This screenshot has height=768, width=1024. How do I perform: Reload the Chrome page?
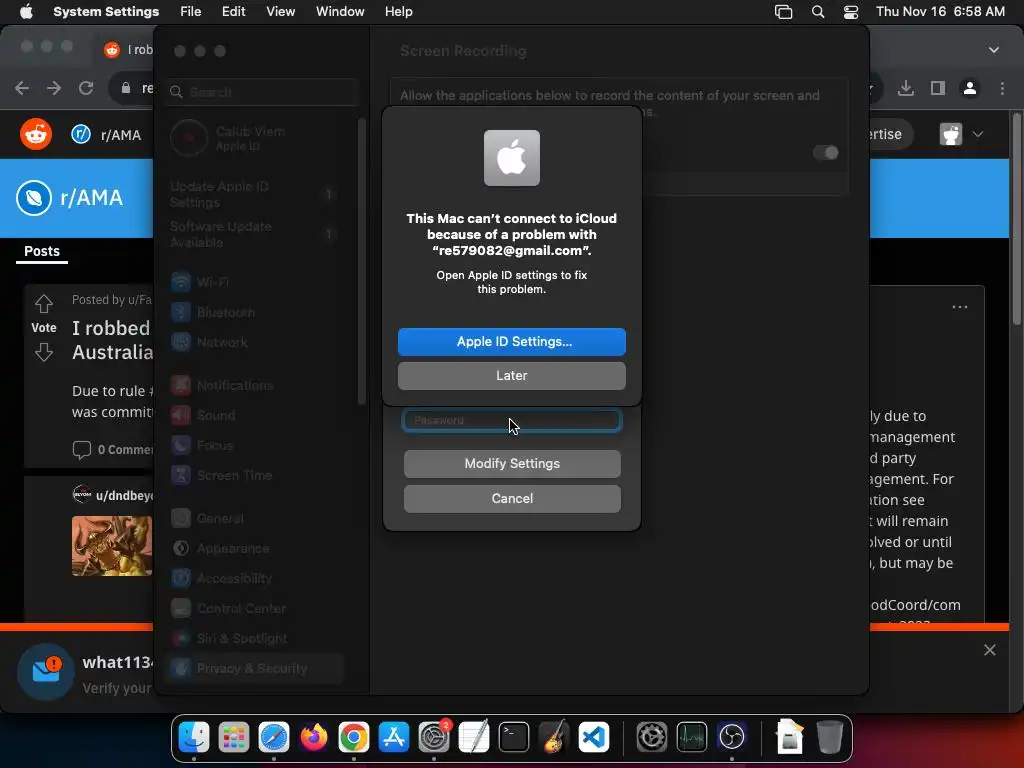86,88
